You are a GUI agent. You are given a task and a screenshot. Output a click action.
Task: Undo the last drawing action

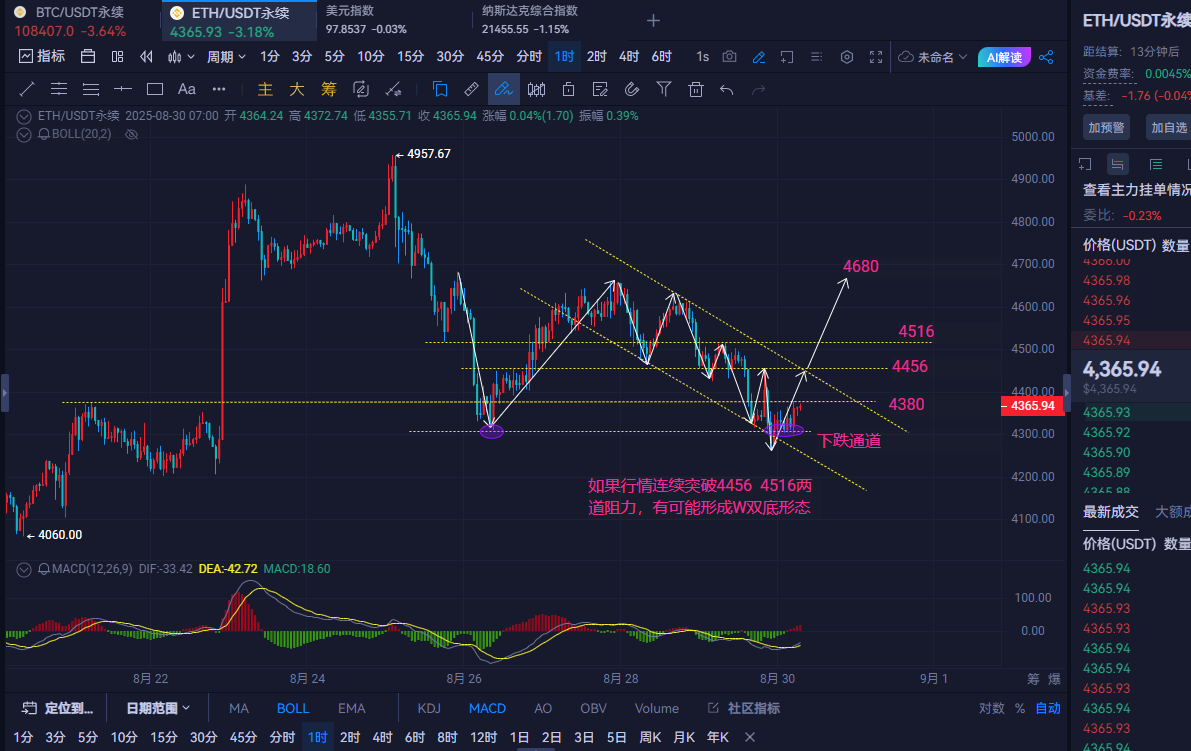[x=727, y=90]
